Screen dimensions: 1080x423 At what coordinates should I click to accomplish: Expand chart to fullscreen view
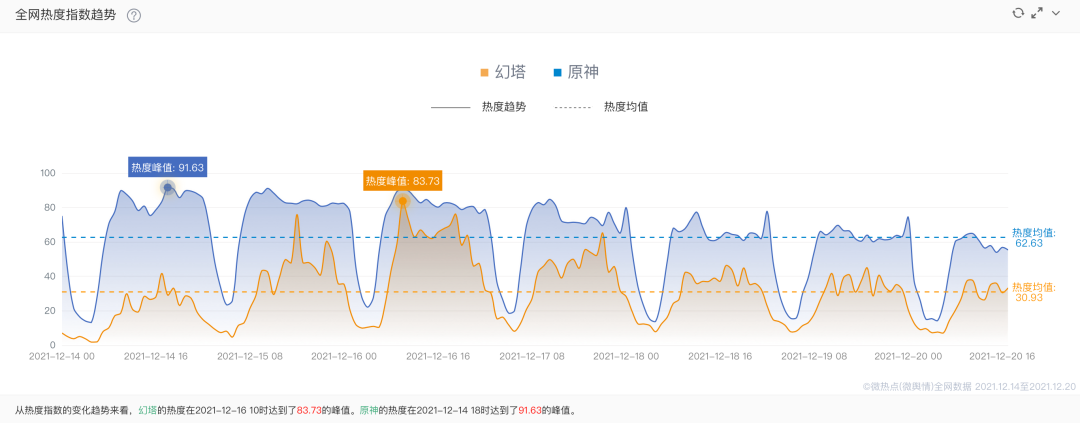tap(1037, 13)
